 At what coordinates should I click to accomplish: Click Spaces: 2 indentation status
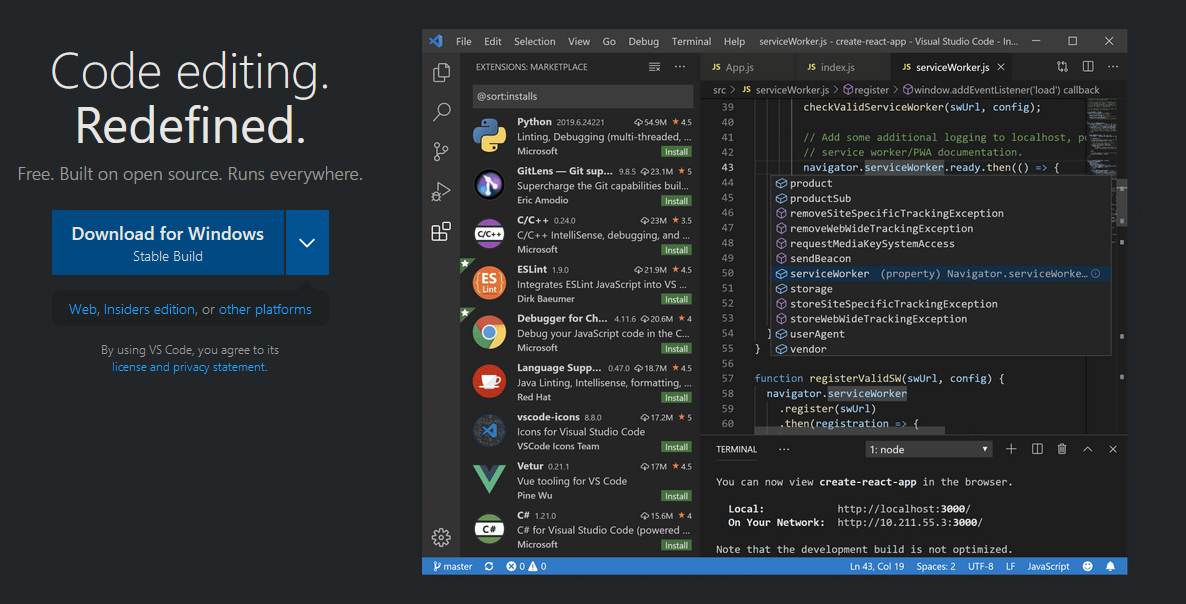tap(936, 566)
